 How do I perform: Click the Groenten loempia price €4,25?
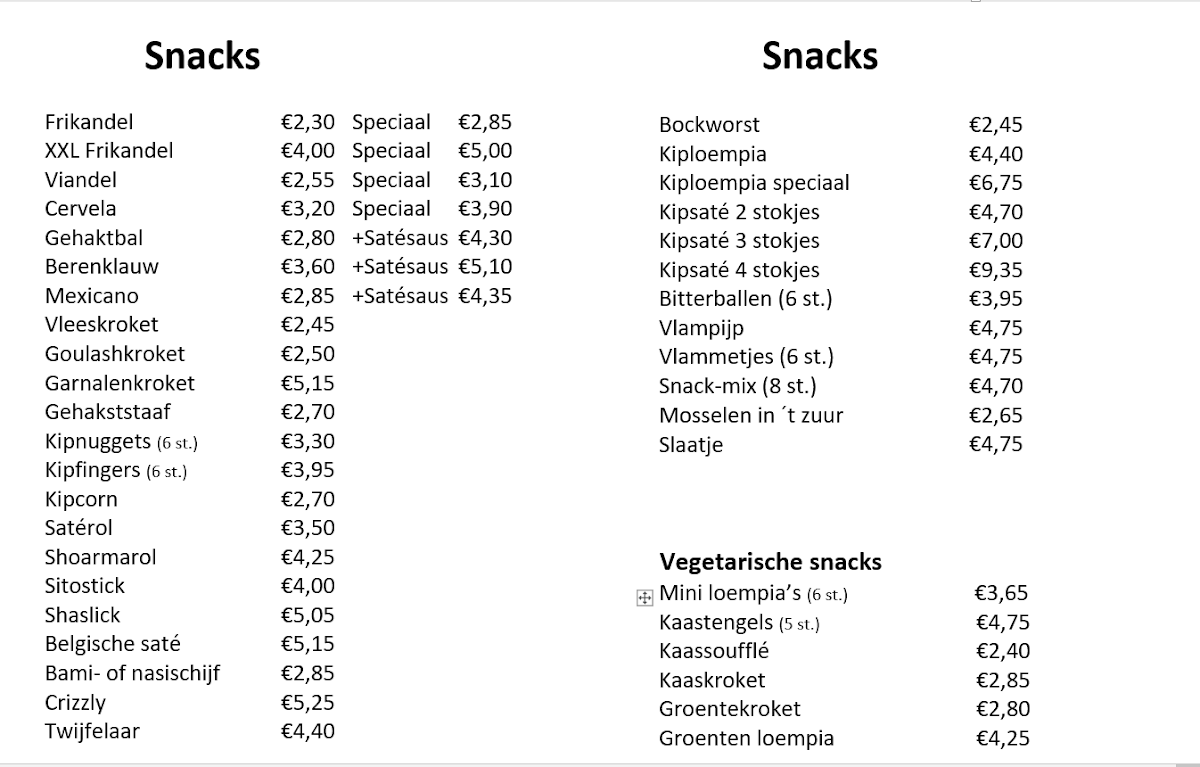coord(1002,739)
